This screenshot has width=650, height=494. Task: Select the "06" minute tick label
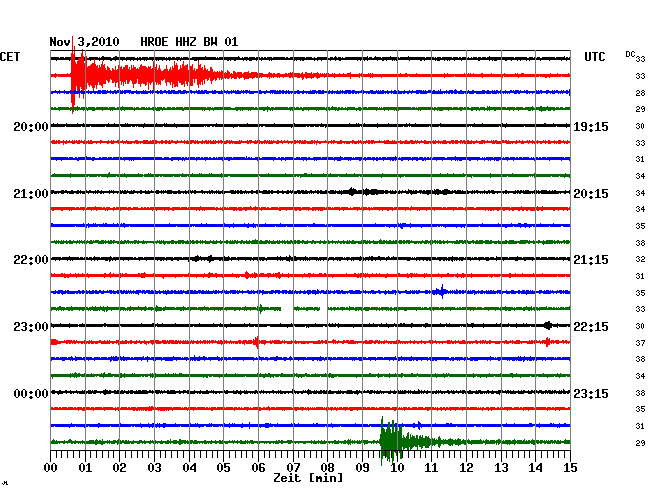258,468
